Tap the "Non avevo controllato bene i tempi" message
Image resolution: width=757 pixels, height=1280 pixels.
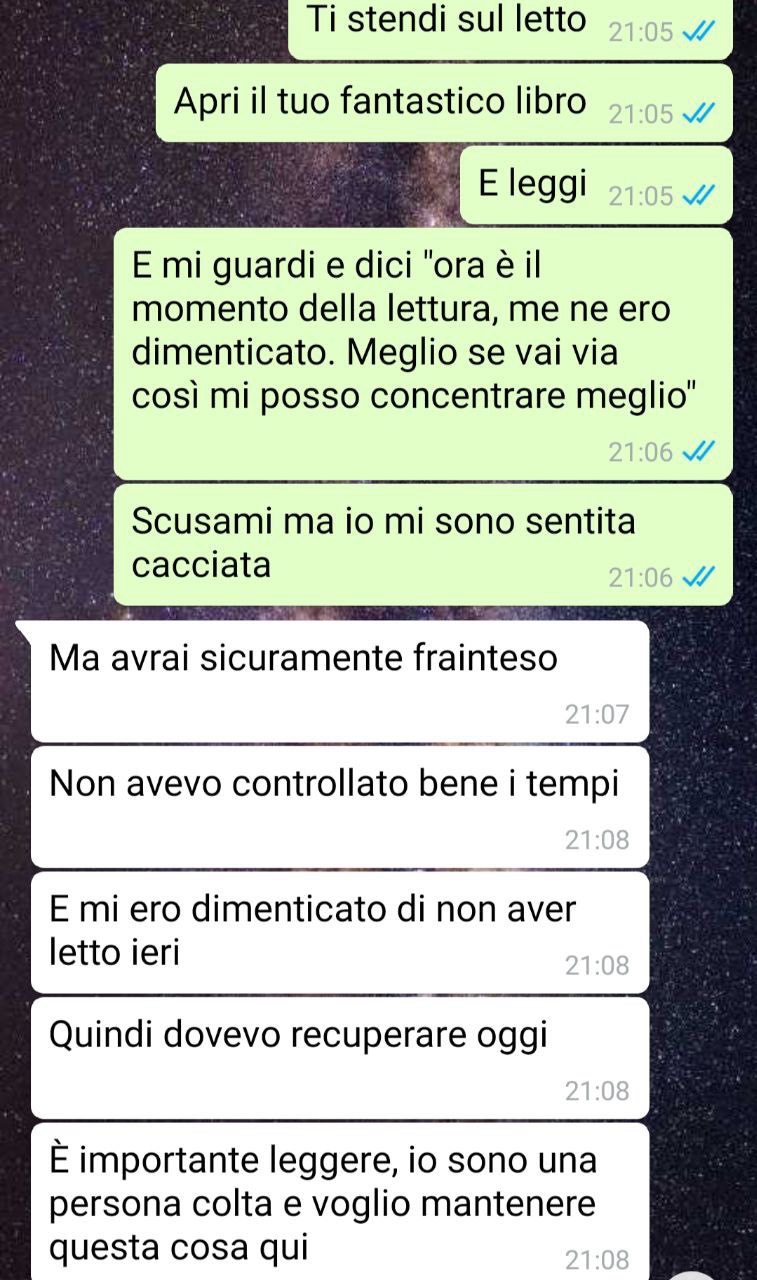click(x=340, y=806)
